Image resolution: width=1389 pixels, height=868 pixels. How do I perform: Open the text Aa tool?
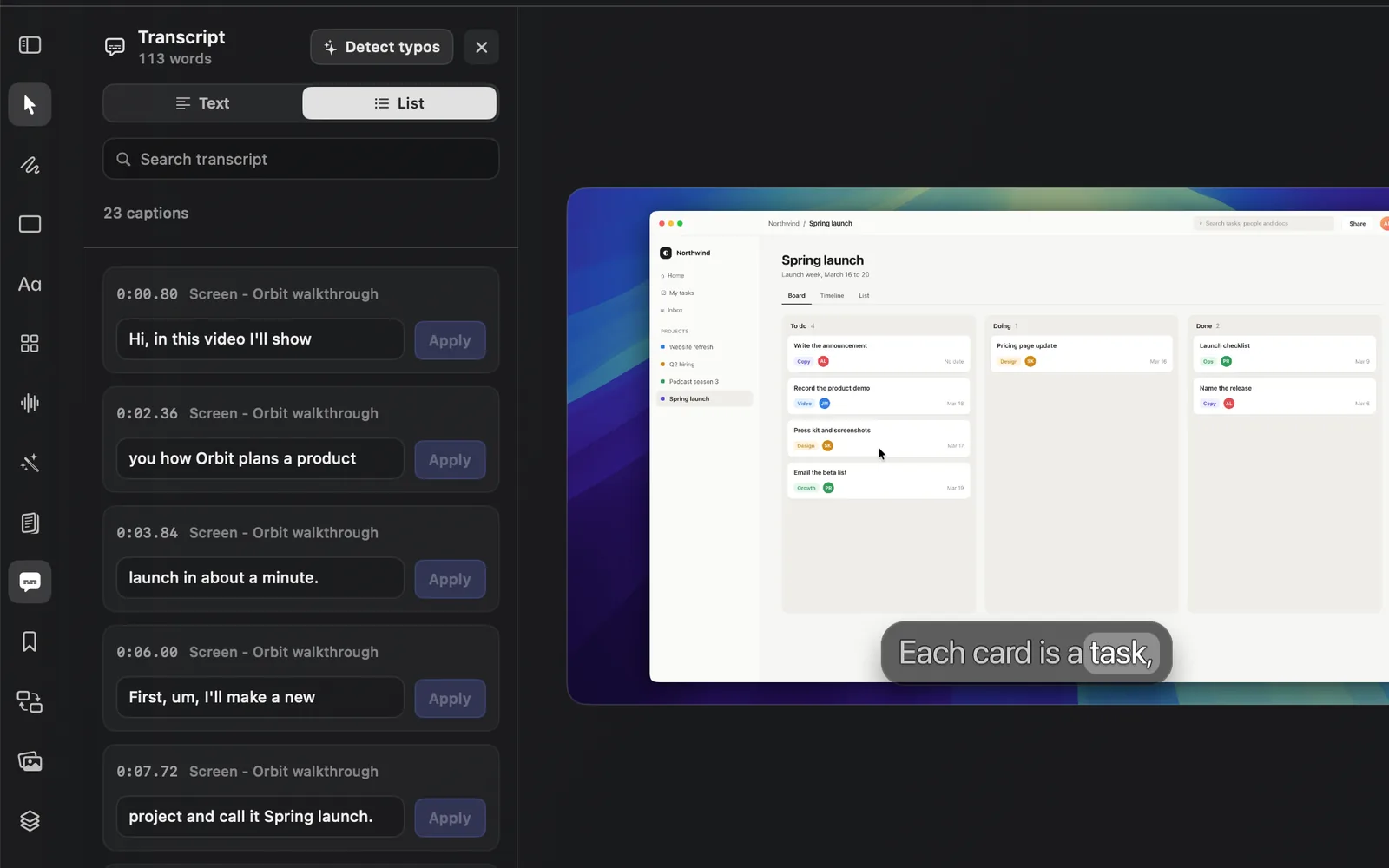tap(30, 284)
